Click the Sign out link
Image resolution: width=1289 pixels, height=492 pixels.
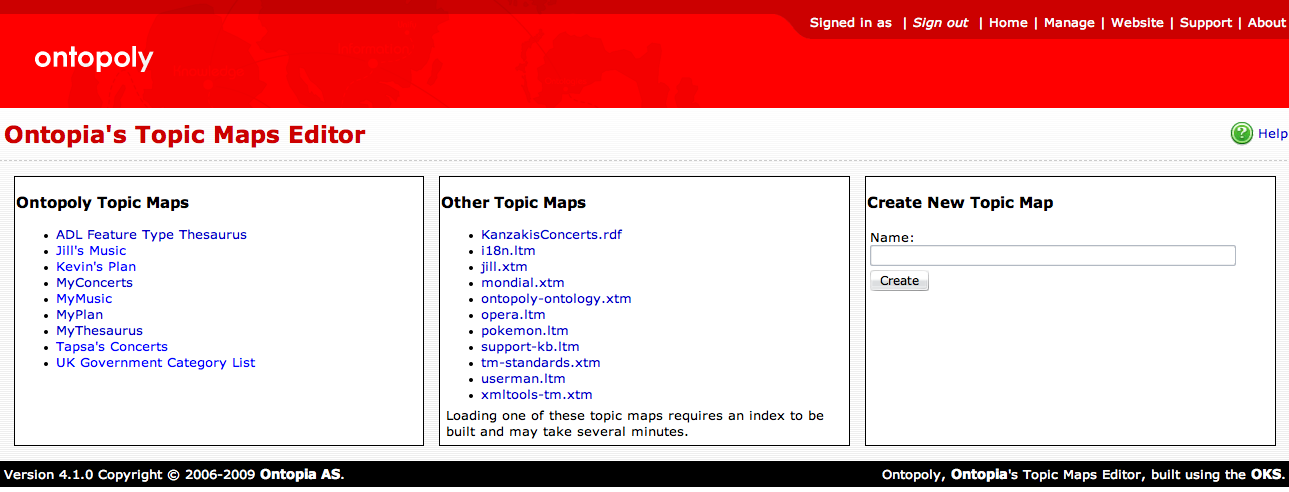click(x=940, y=23)
